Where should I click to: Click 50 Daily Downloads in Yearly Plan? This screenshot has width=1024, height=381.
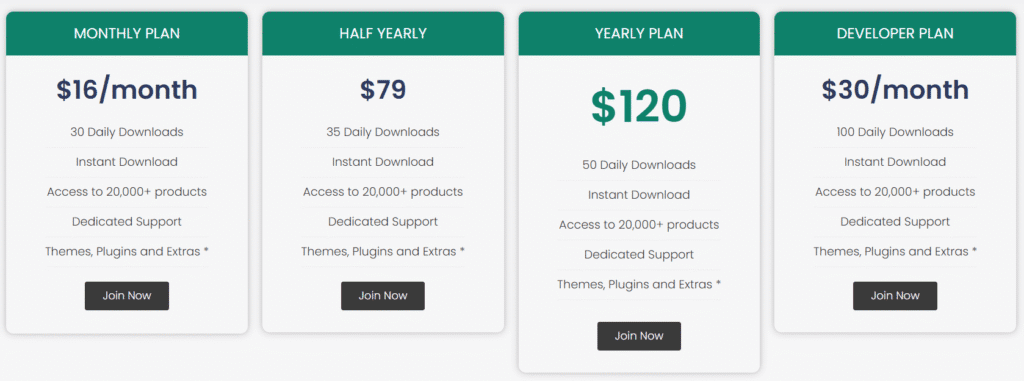[639, 165]
